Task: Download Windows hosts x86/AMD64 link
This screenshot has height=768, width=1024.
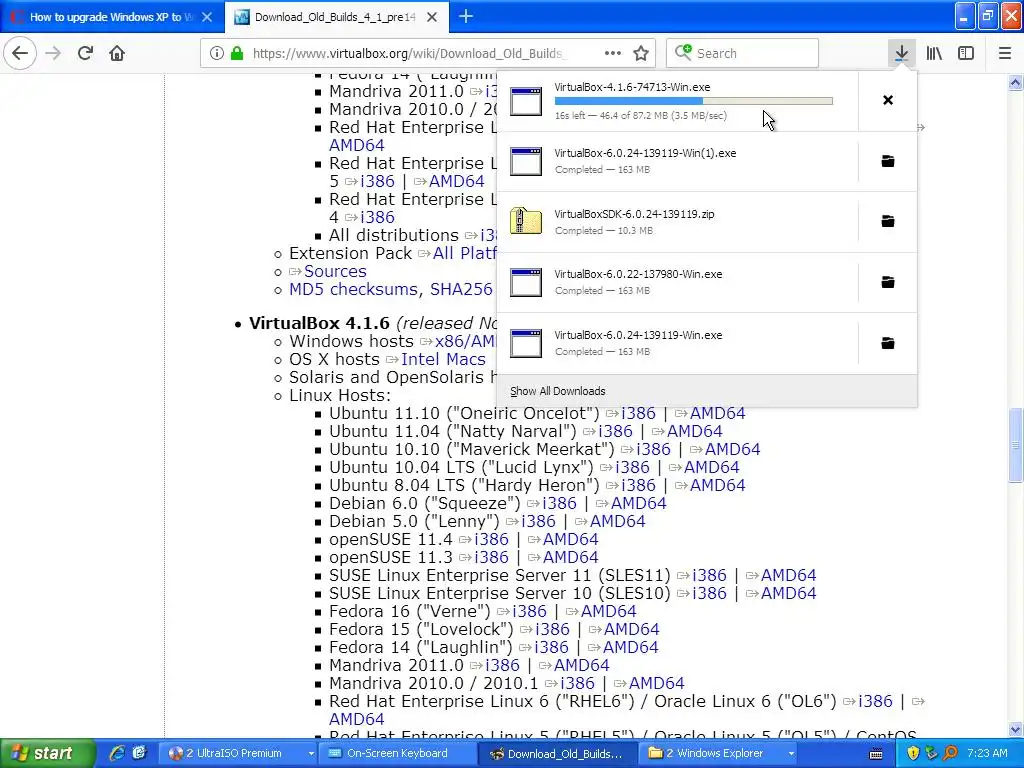Action: pos(466,341)
